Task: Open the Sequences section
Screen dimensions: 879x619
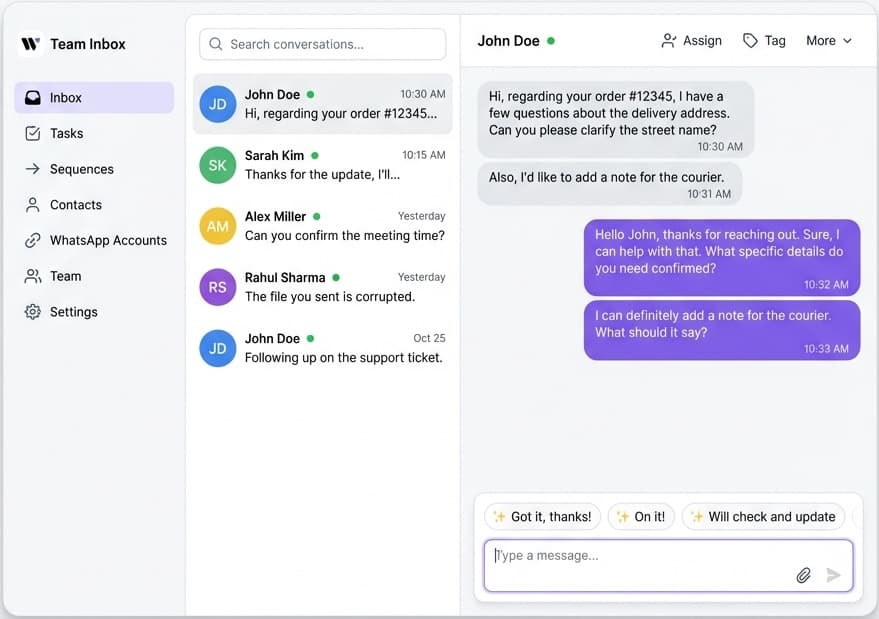Action: point(81,169)
